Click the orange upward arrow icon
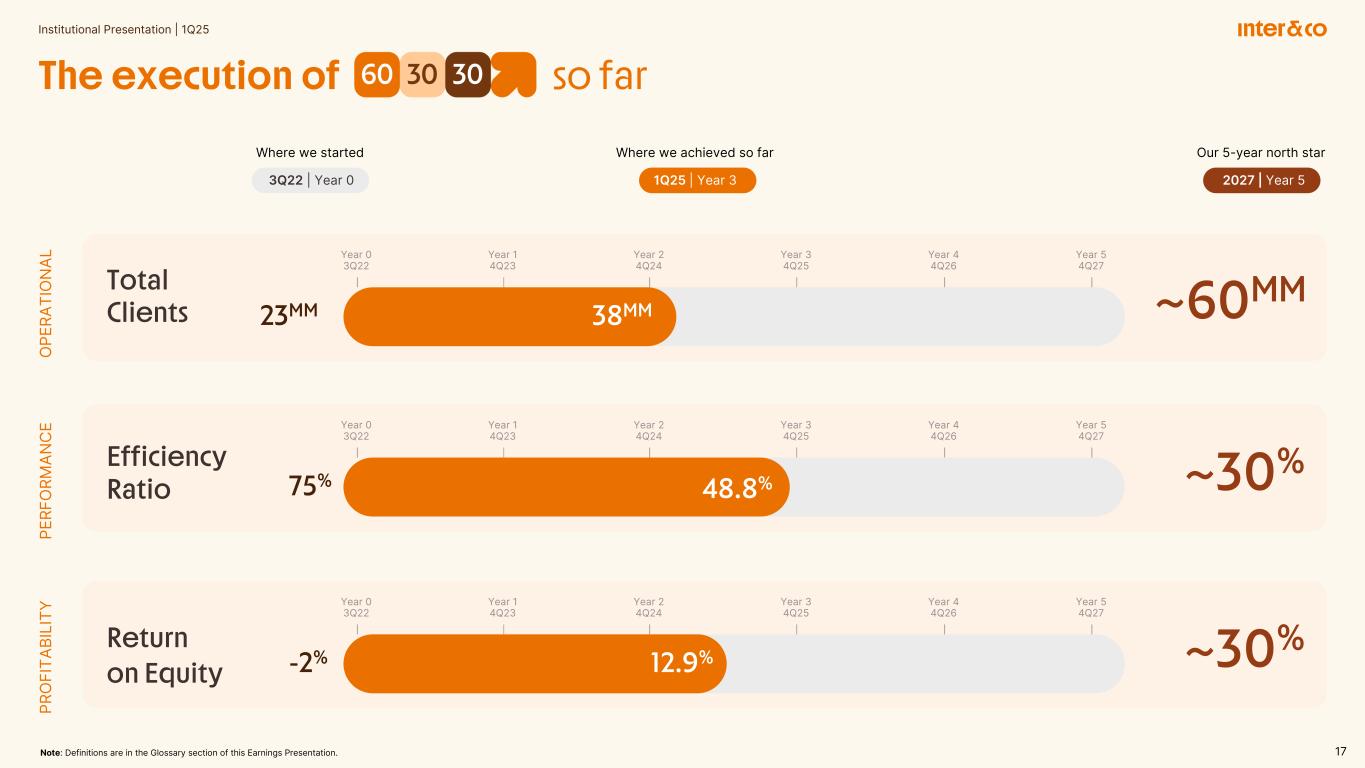1365x768 pixels. [x=514, y=75]
